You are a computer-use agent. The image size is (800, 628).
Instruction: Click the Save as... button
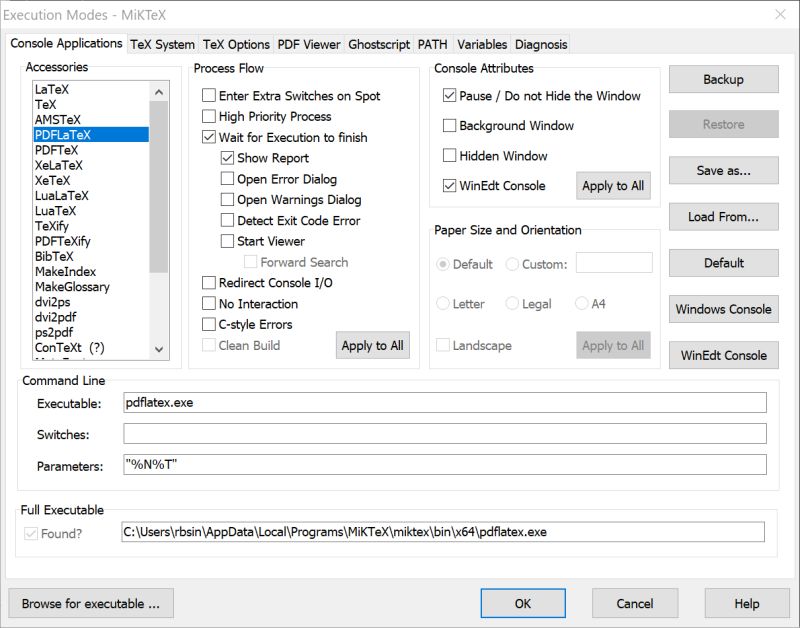(723, 170)
